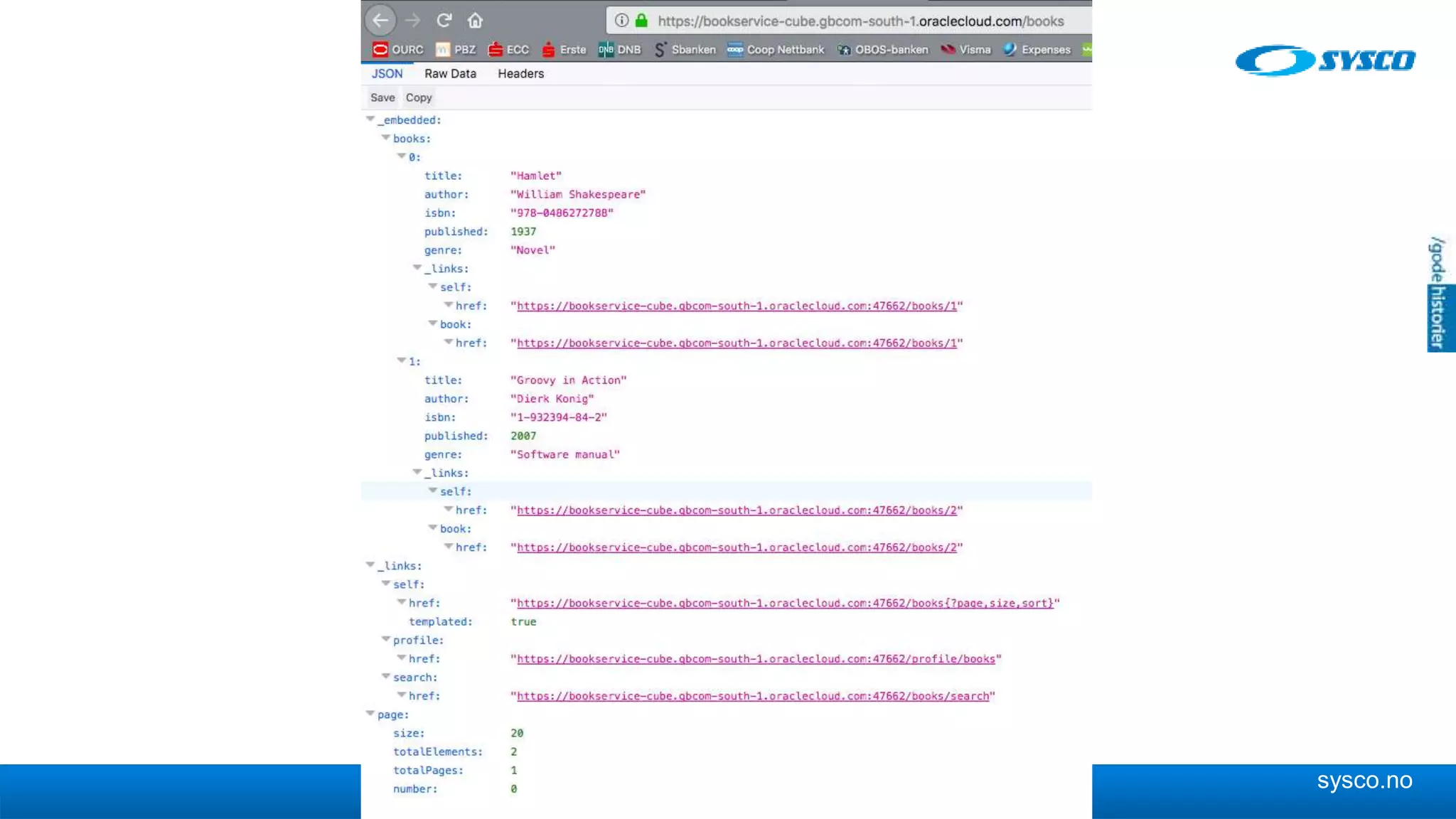Click the green padlock security icon
The width and height of the screenshot is (1456, 819).
pos(641,21)
